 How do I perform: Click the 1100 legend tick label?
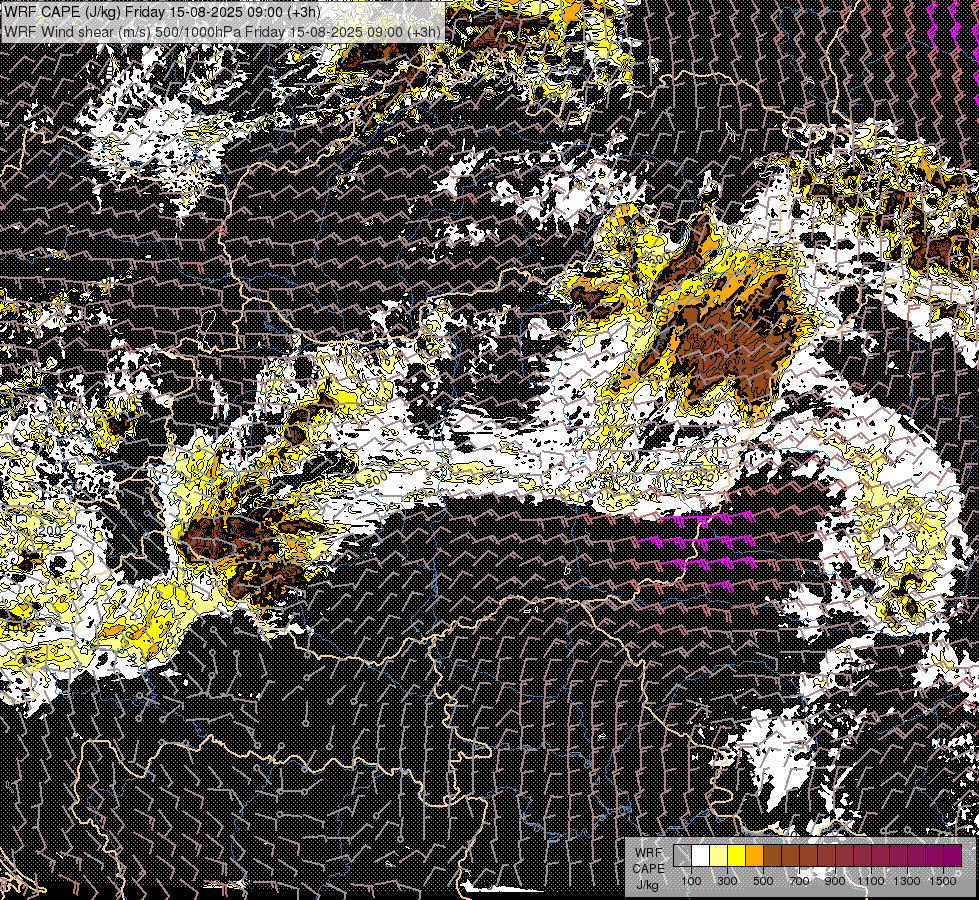tap(870, 881)
